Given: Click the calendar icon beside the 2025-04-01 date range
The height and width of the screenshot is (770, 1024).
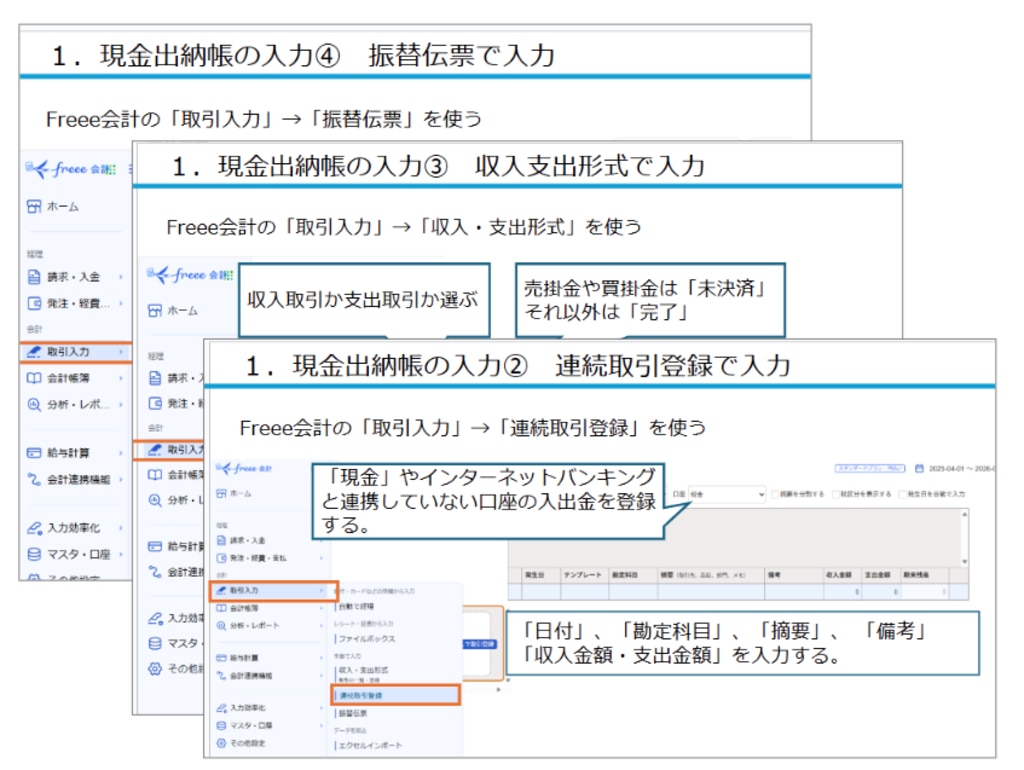Looking at the screenshot, I should point(919,467).
